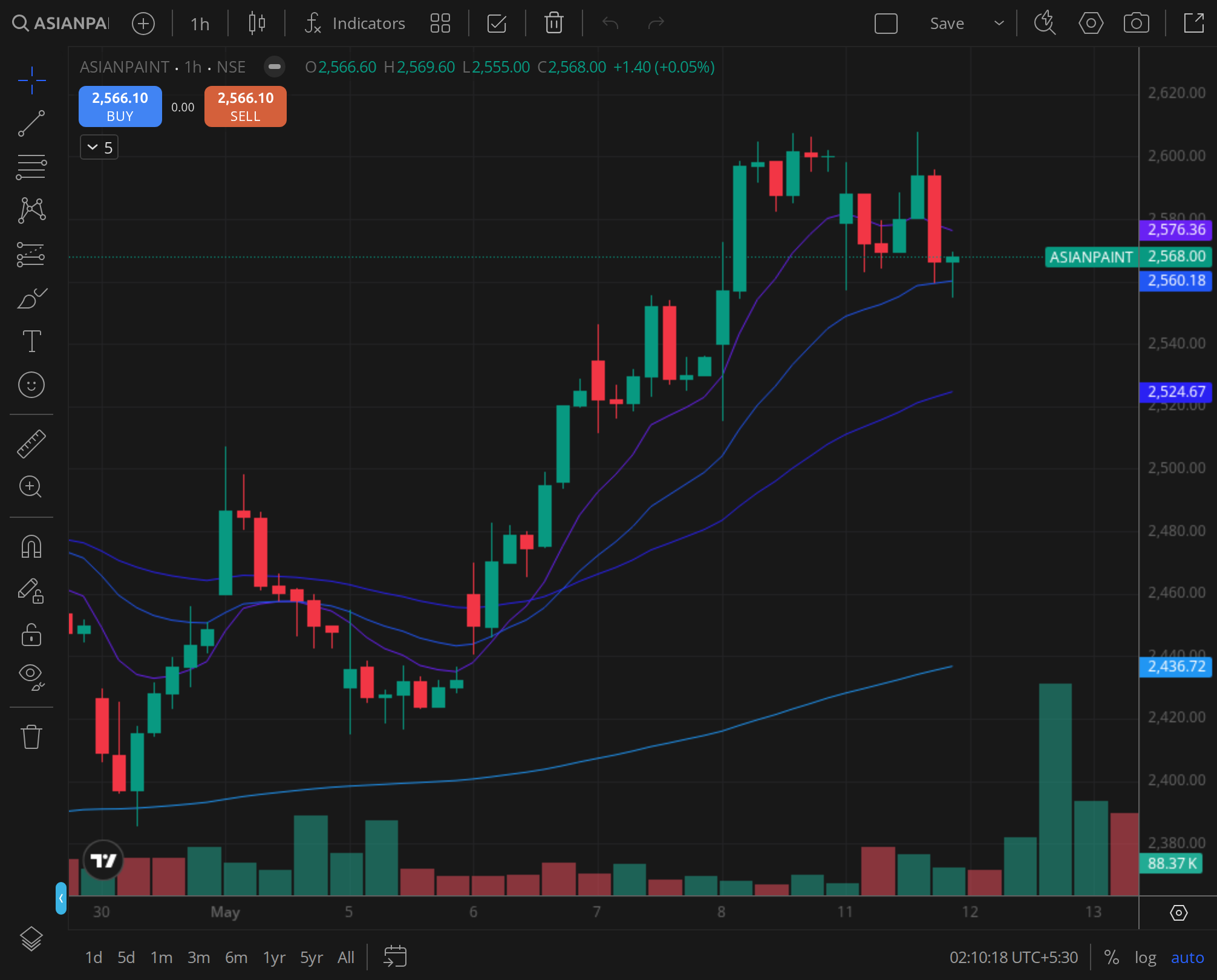Click the ASIANPAINT · 1h · NSE chart title

pos(163,67)
